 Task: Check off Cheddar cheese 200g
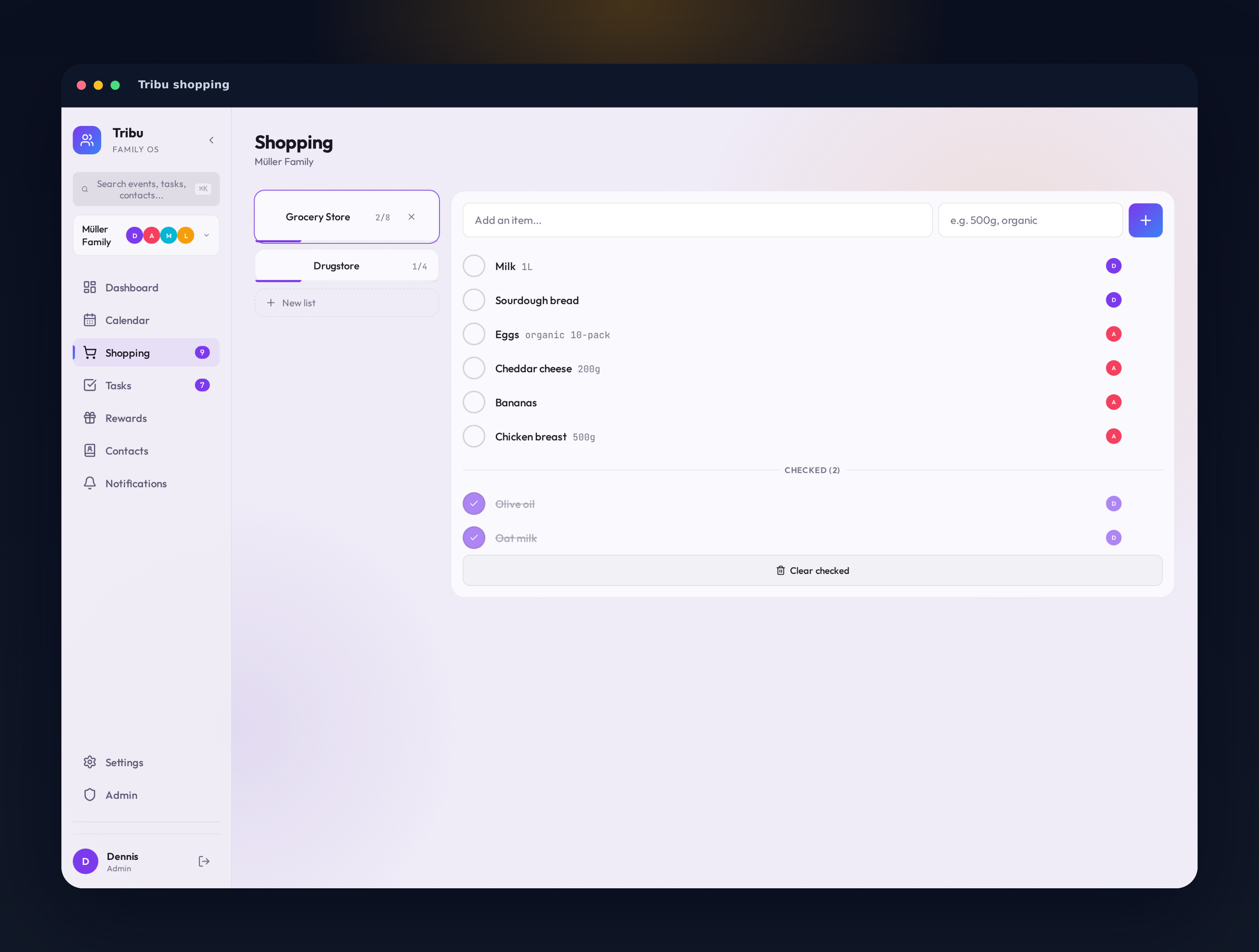474,369
